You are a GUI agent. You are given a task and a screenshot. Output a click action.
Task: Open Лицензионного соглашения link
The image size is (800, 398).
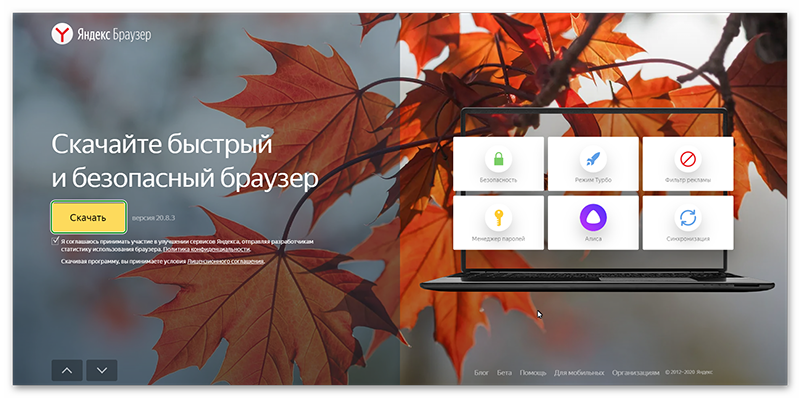tap(226, 261)
